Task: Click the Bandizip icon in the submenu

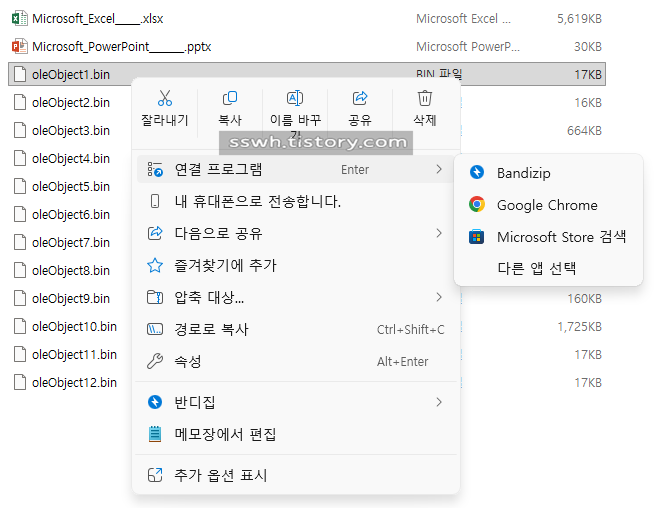Action: point(476,172)
